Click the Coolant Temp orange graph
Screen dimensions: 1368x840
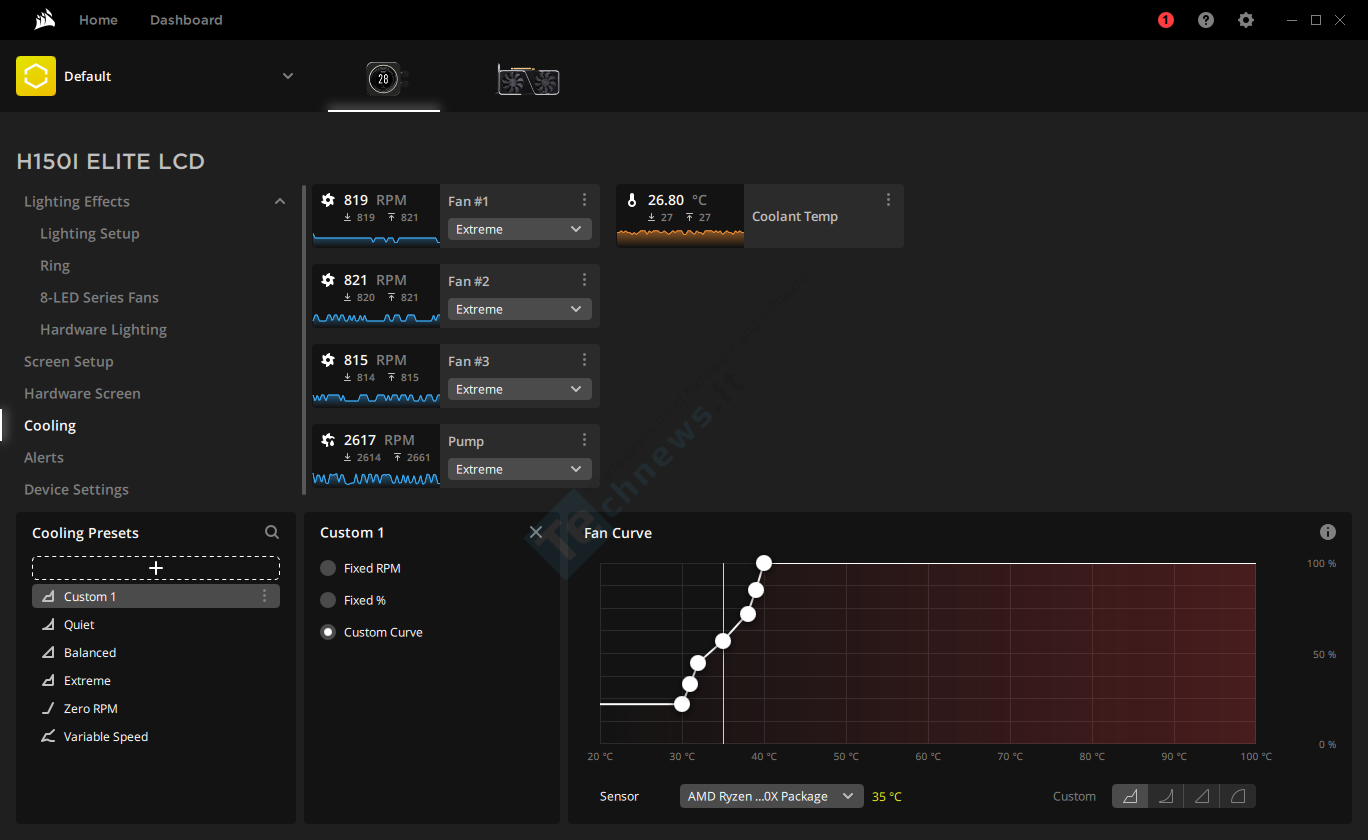pyautogui.click(x=680, y=237)
